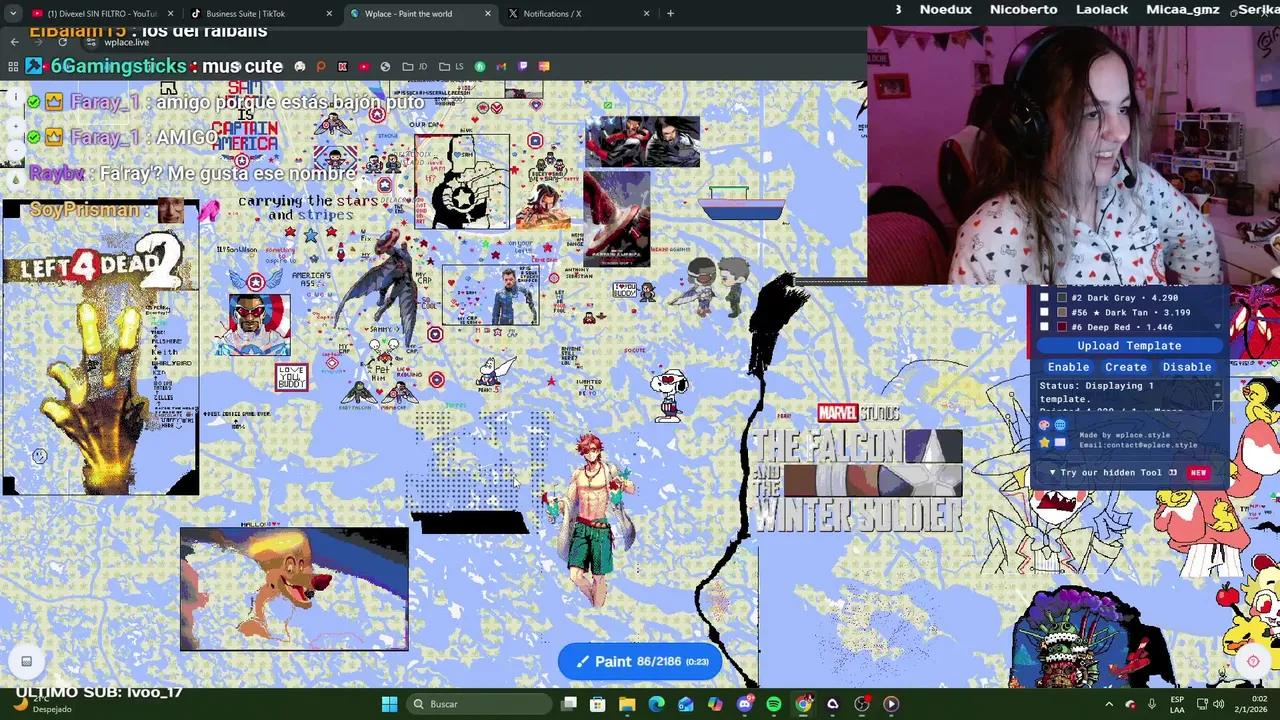Open Spotify from the taskbar
Image resolution: width=1280 pixels, height=720 pixels.
(774, 704)
